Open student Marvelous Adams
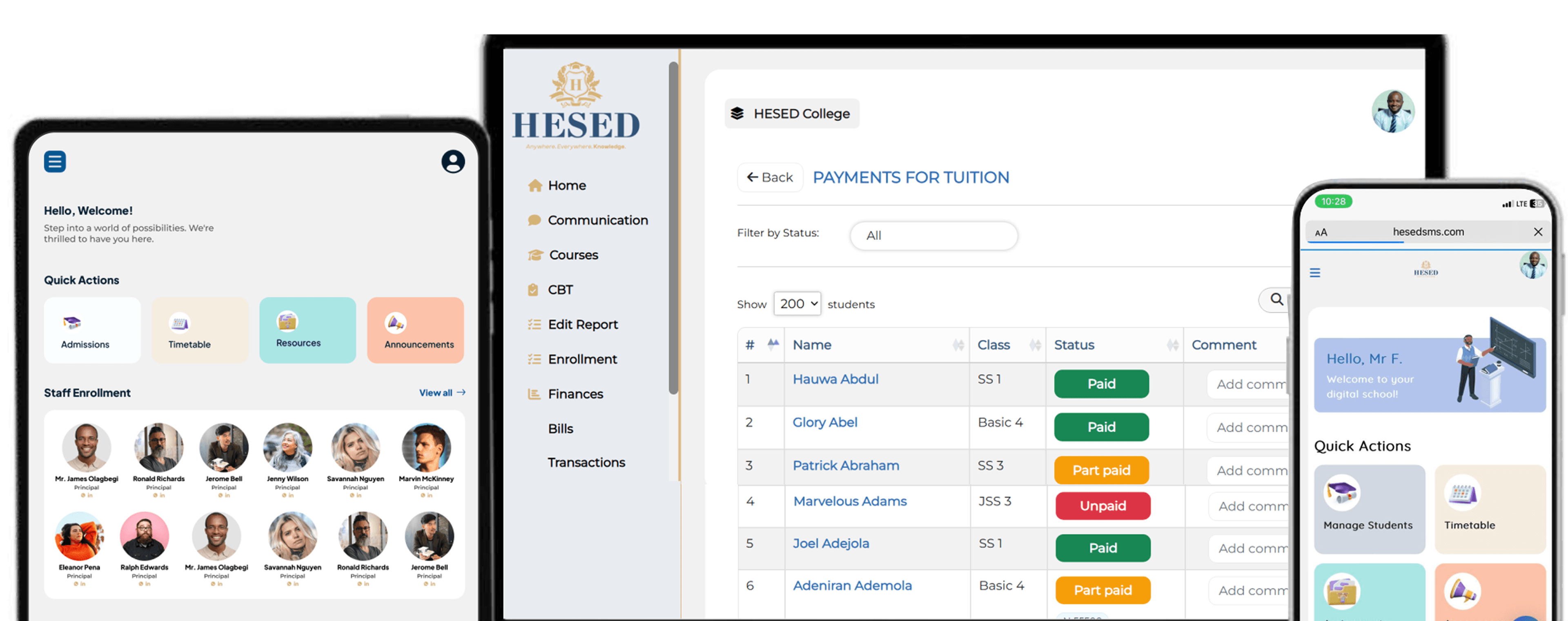Viewport: 1568px width, 621px height. [x=850, y=501]
